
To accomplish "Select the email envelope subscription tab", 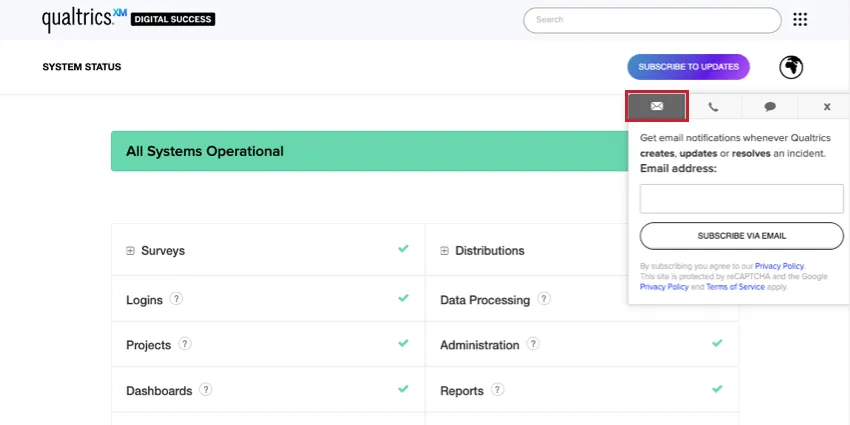I will click(657, 106).
